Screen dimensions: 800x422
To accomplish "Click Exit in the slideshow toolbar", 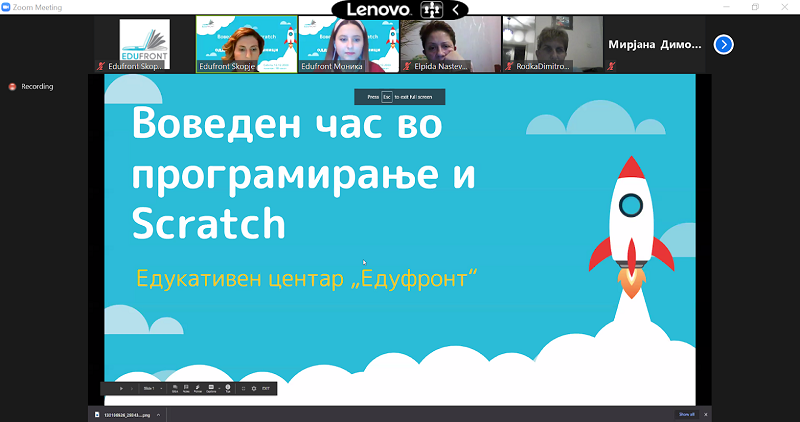I will point(266,388).
